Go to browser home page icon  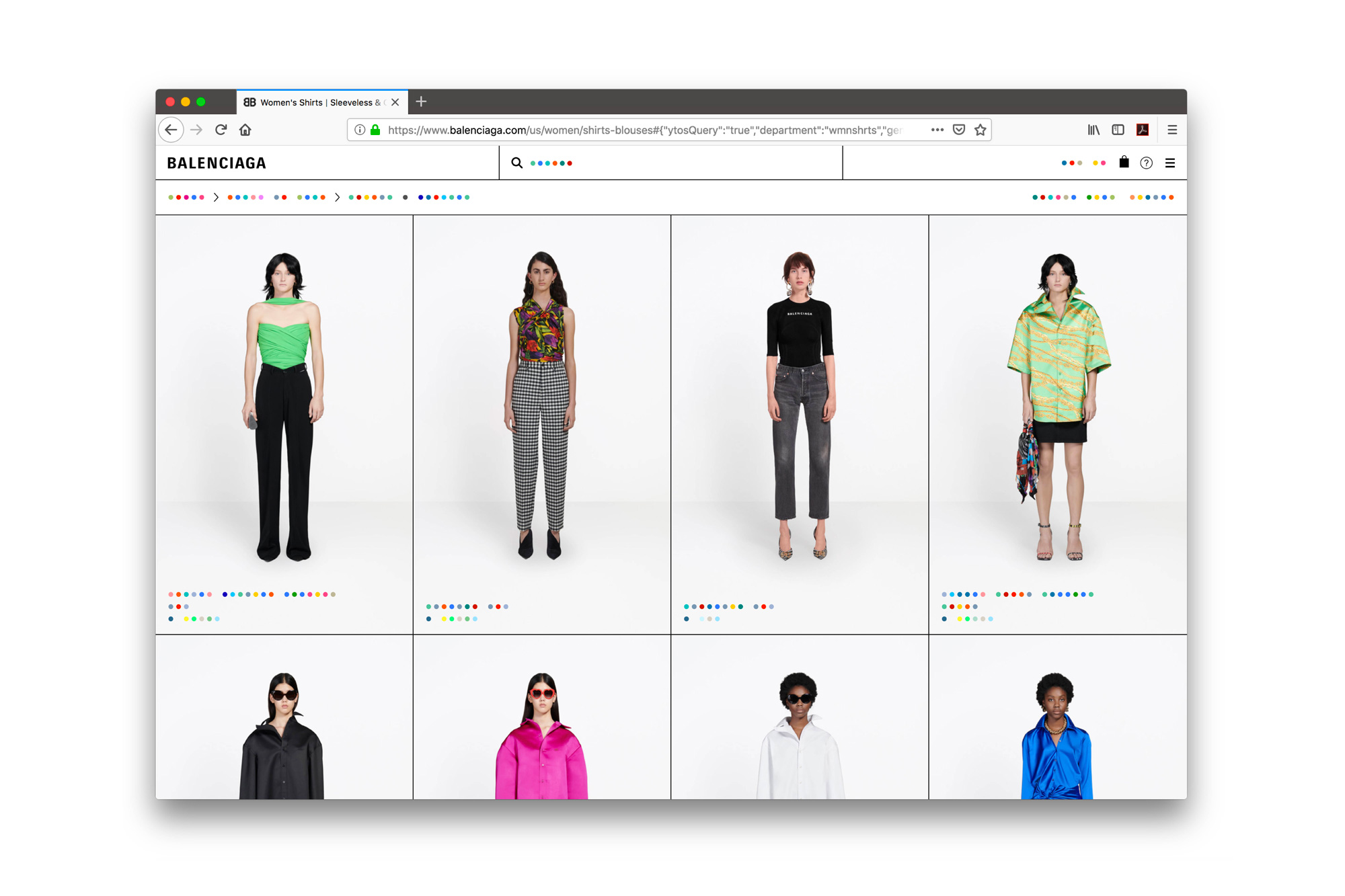click(245, 130)
